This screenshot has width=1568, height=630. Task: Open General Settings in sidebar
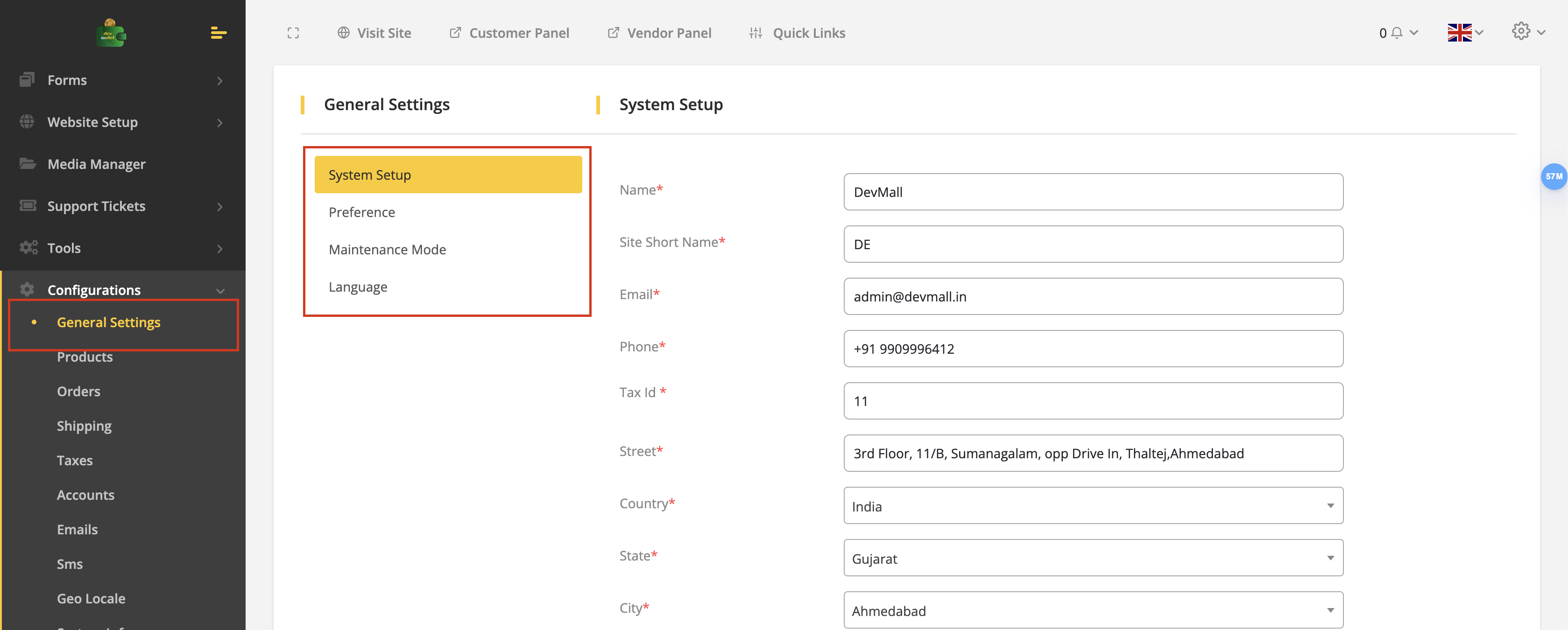(x=108, y=322)
